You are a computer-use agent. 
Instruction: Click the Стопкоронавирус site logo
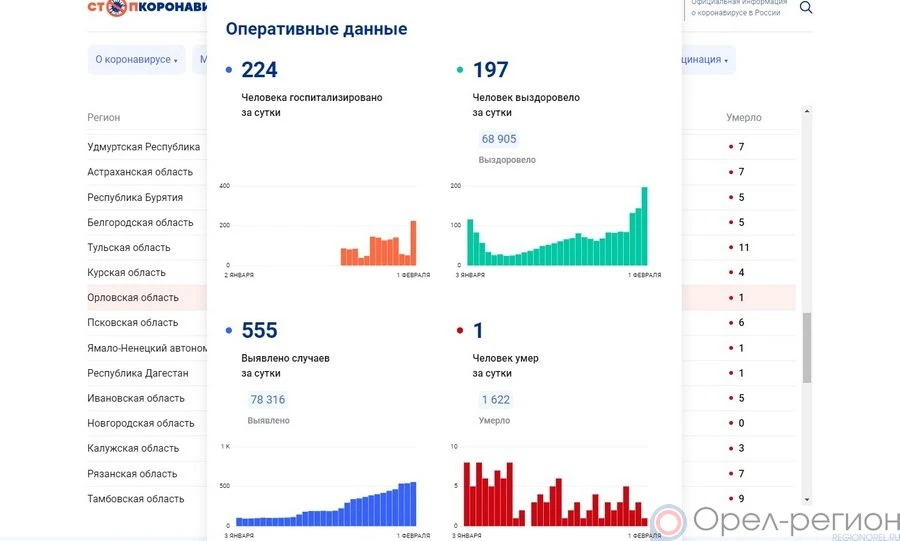pos(147,8)
